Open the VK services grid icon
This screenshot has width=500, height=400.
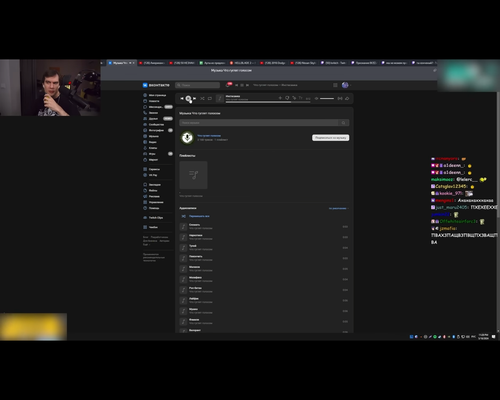tap(335, 85)
